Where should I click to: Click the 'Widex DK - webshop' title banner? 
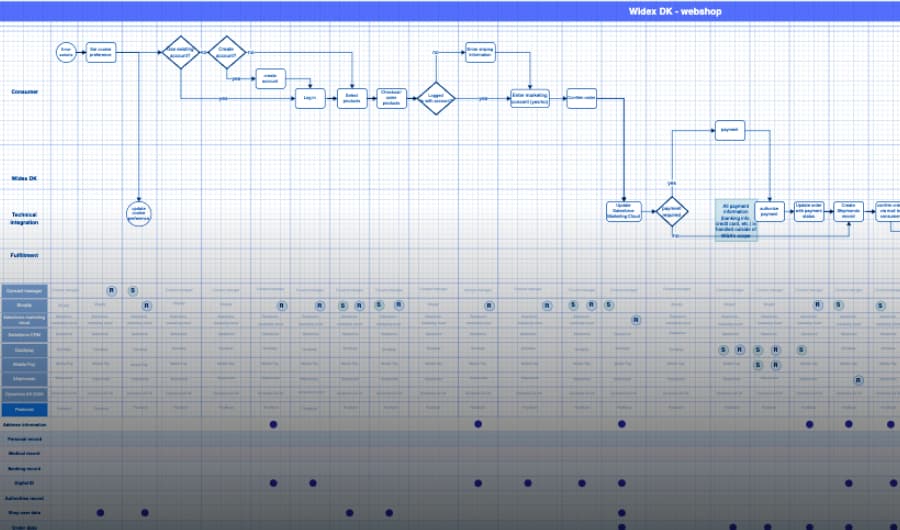pos(450,11)
